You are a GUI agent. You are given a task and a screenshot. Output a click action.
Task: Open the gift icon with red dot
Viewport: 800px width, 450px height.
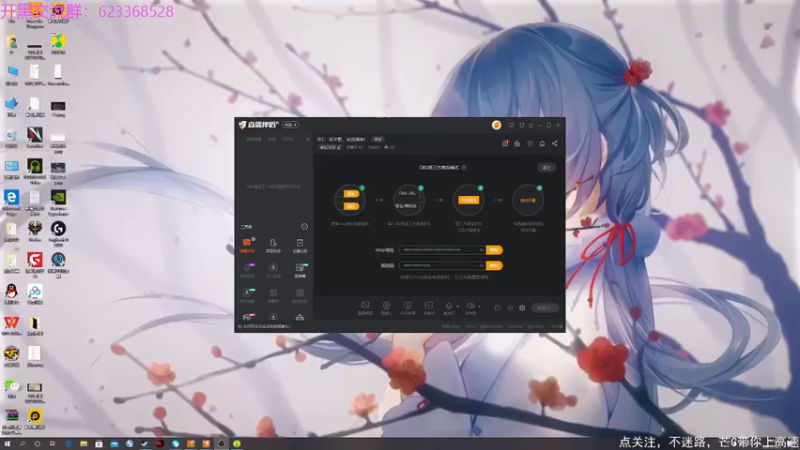pos(505,143)
